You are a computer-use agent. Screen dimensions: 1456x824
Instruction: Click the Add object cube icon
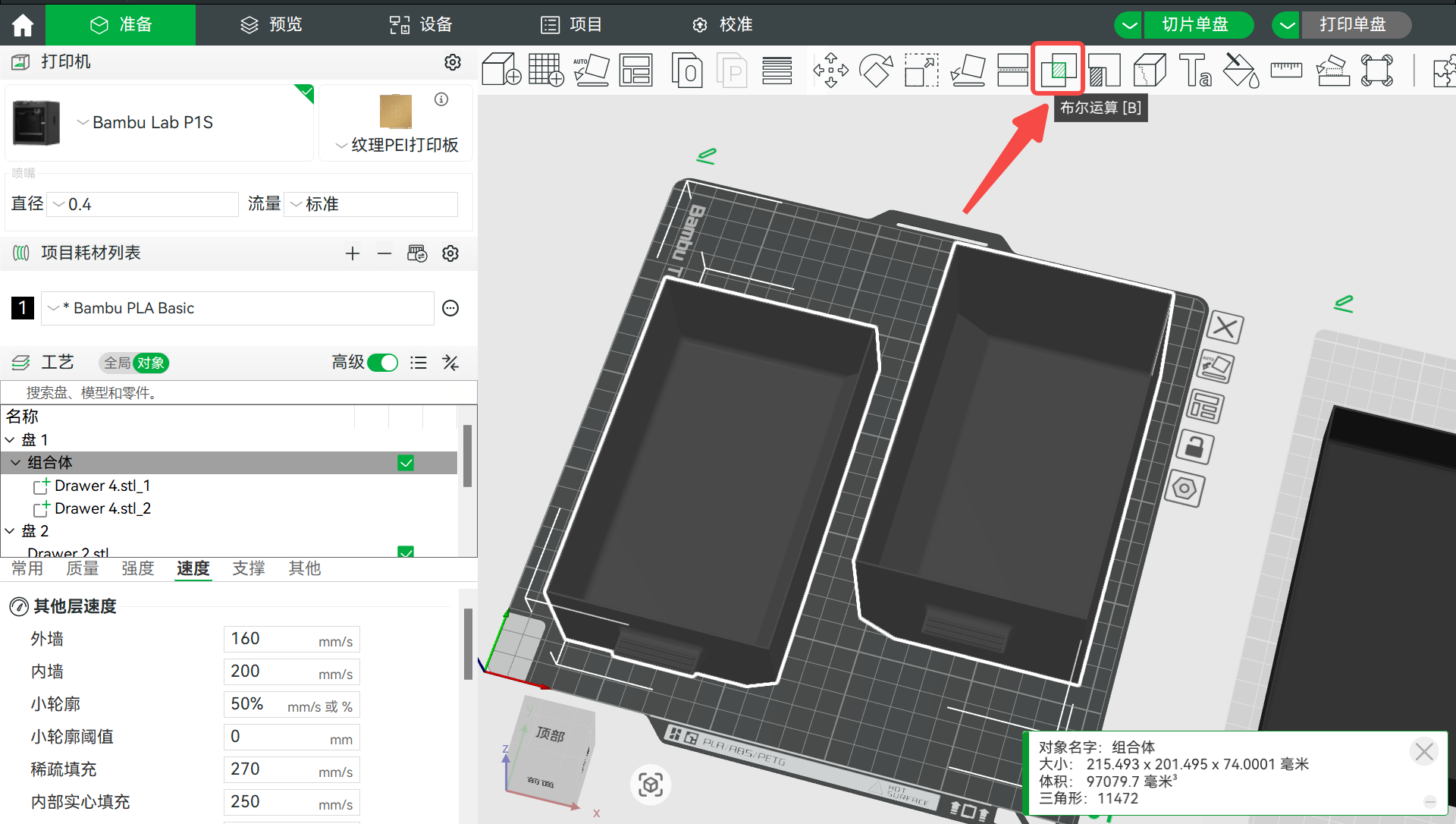(x=501, y=70)
